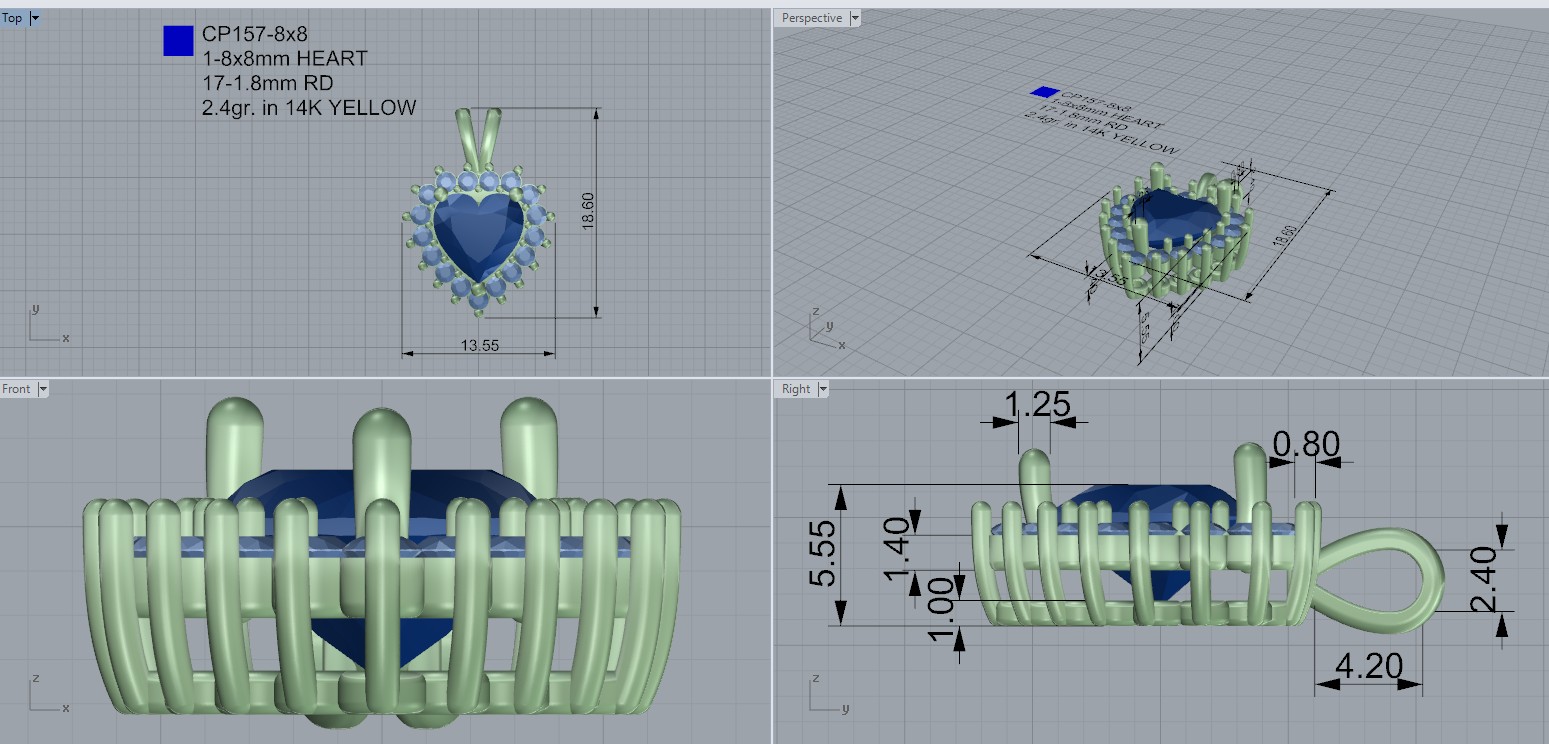Image resolution: width=1549 pixels, height=744 pixels.
Task: Select the 2.40 dimension in Right viewport
Action: point(1481,579)
